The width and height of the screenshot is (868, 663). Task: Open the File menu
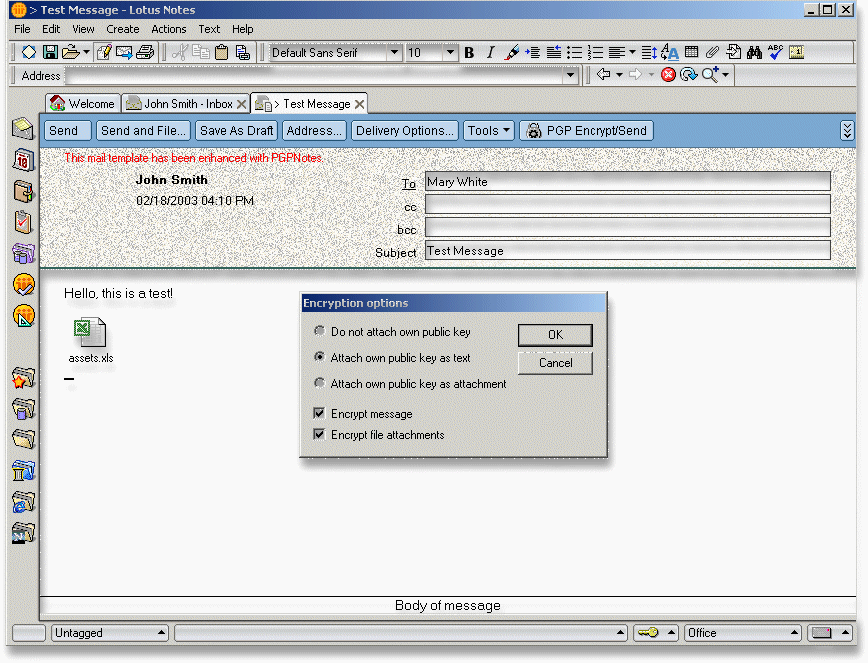pyautogui.click(x=22, y=29)
